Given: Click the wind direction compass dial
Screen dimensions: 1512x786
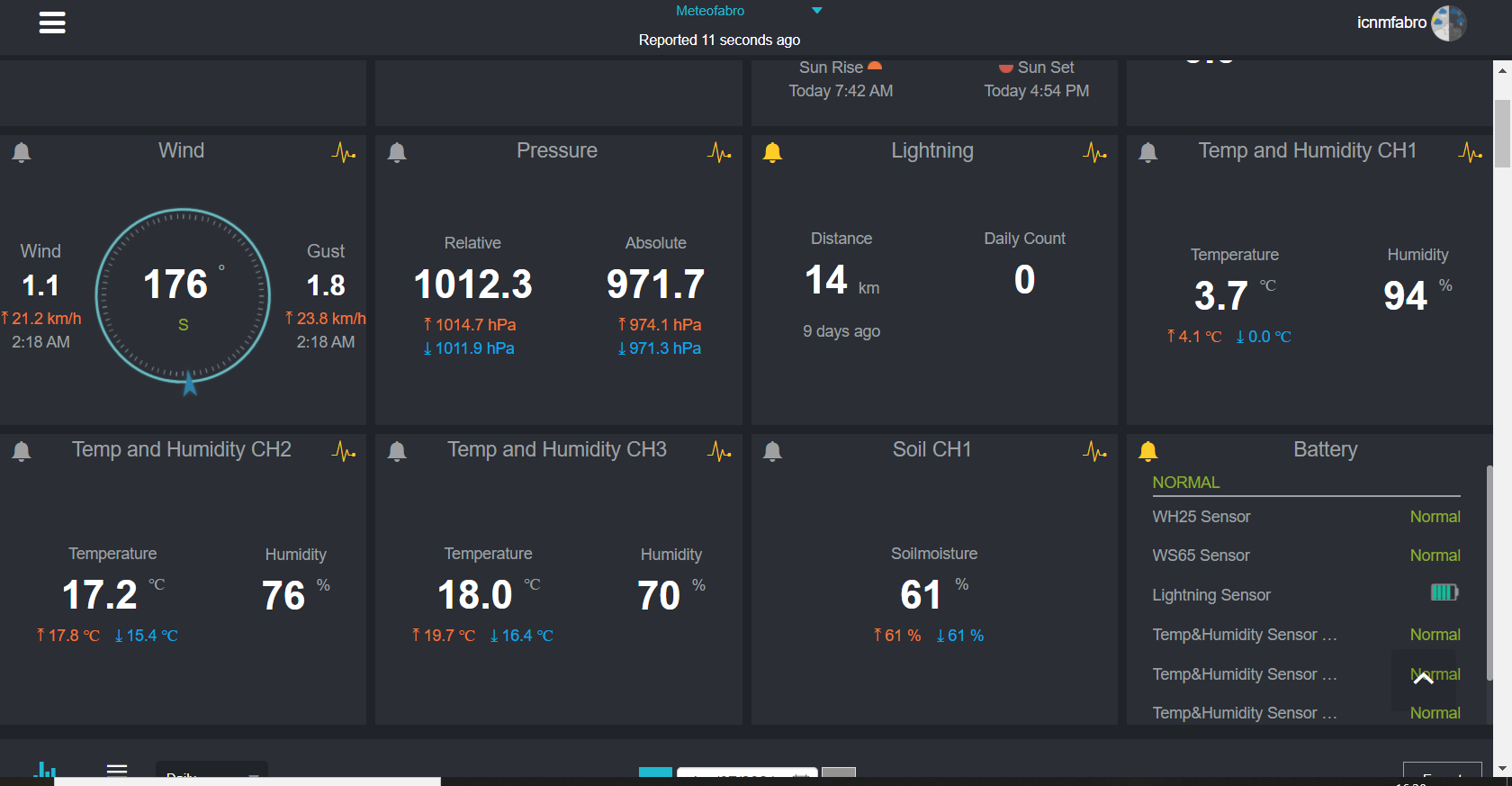Looking at the screenshot, I should pos(183,296).
